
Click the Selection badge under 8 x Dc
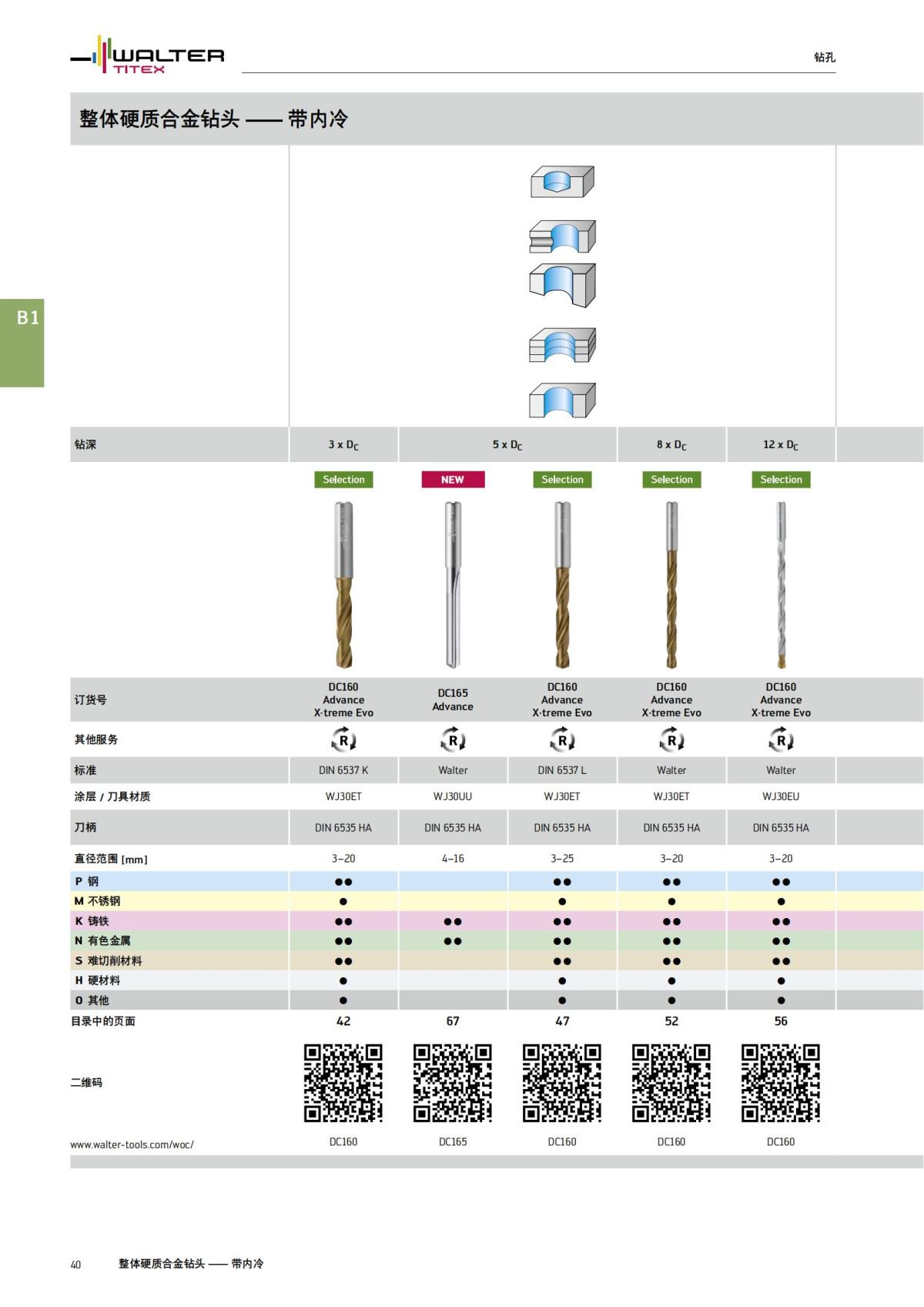pyautogui.click(x=671, y=479)
